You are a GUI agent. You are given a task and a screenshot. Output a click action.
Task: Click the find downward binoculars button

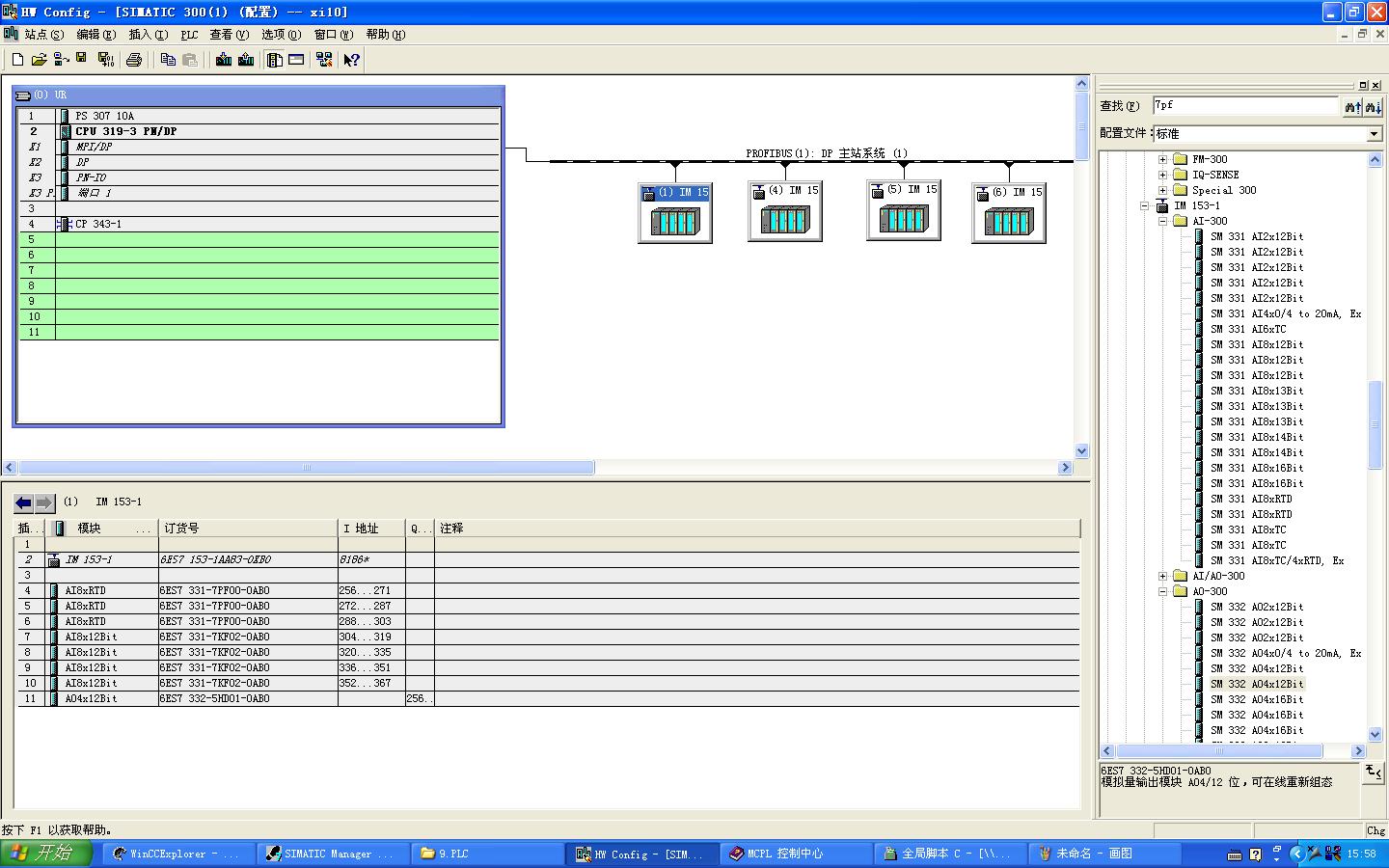click(1374, 107)
